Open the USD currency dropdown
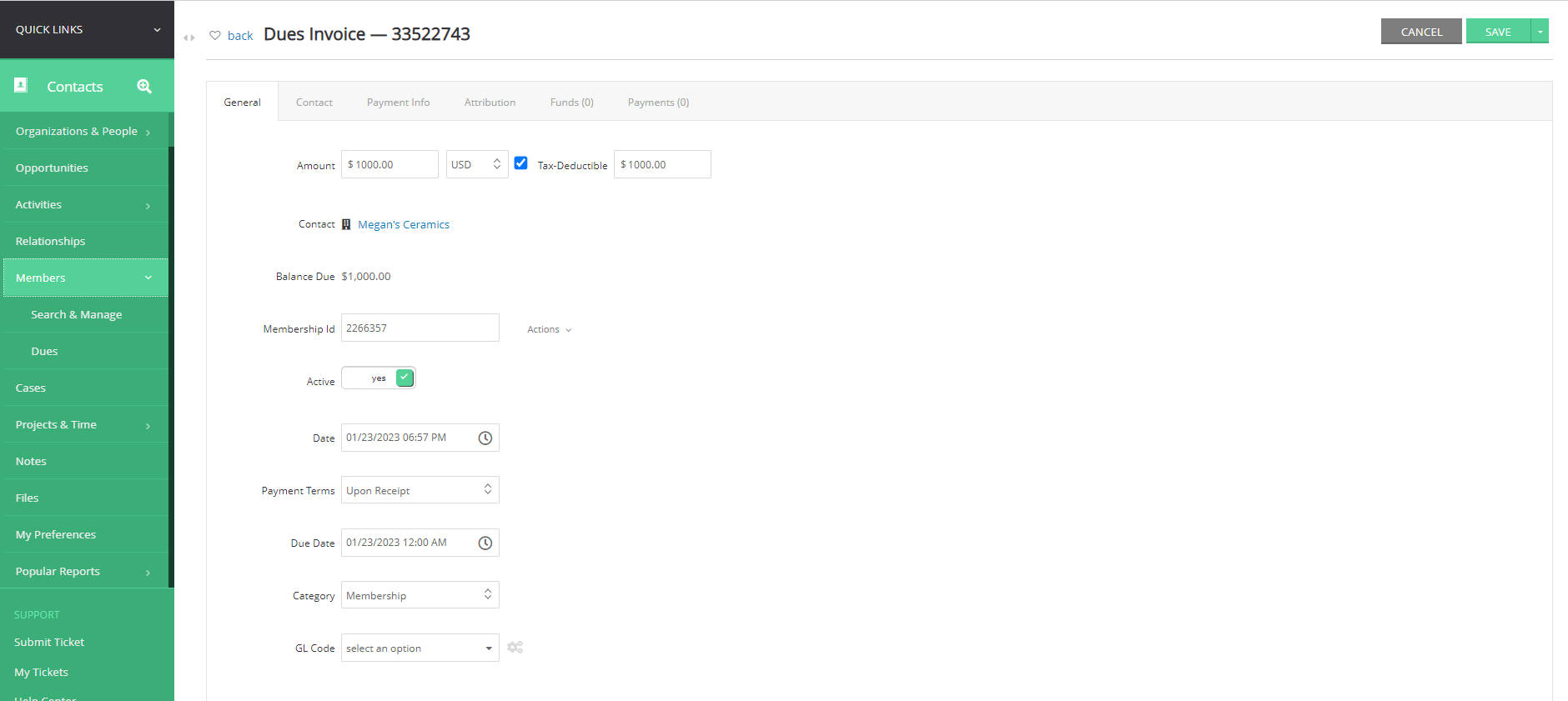 click(x=477, y=164)
